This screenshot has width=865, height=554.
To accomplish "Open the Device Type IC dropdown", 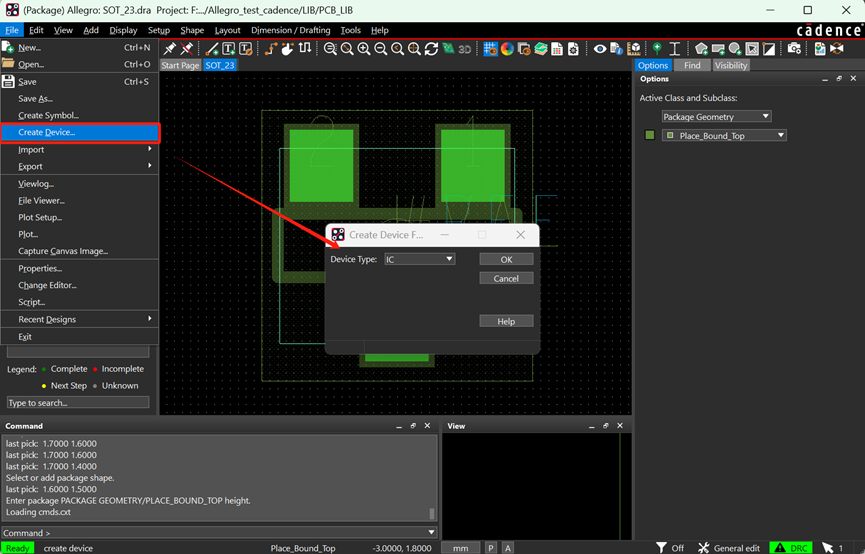I will [420, 259].
